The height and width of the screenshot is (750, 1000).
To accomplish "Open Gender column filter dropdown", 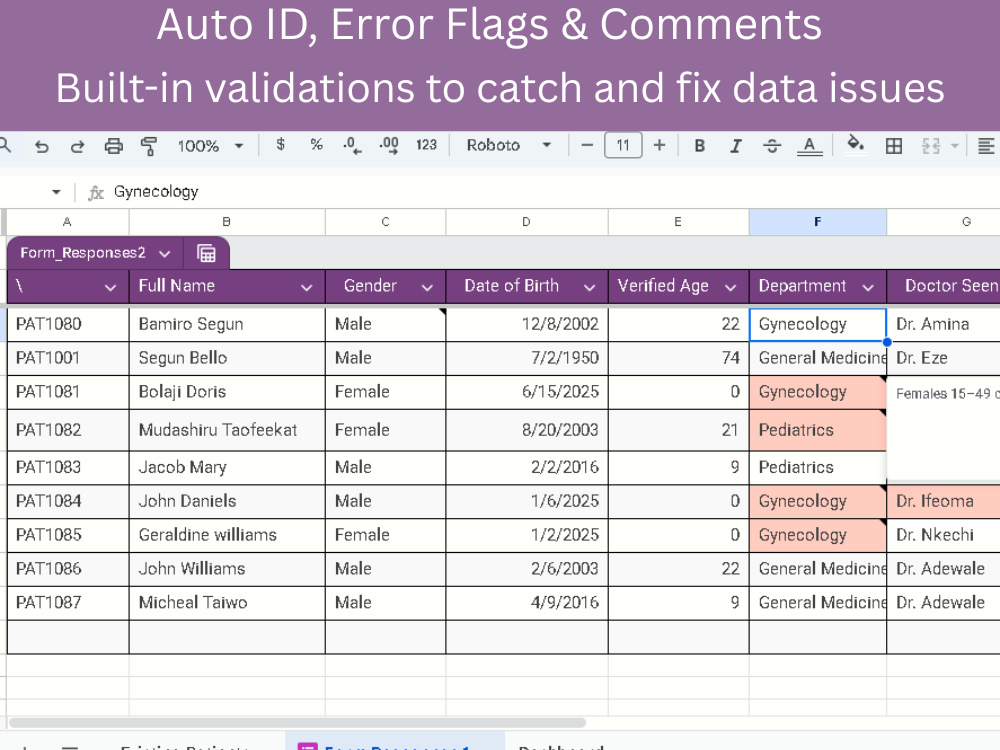I will (x=427, y=288).
